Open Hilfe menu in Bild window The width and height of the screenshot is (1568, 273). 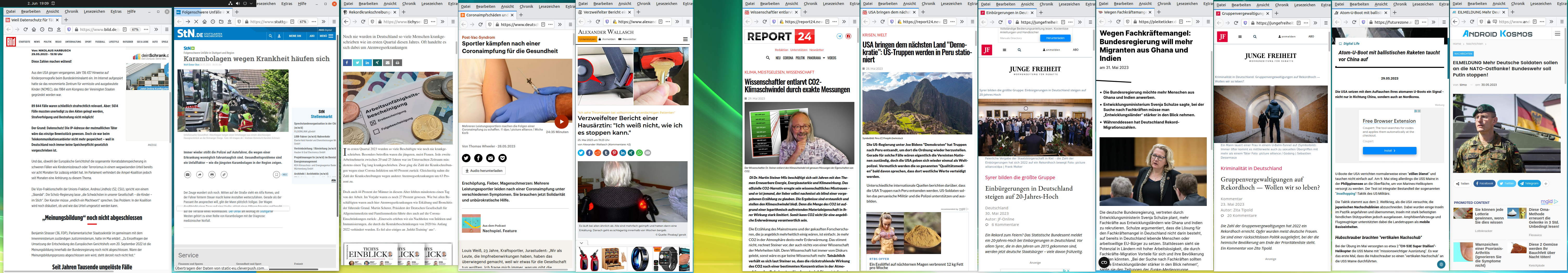coord(131,11)
